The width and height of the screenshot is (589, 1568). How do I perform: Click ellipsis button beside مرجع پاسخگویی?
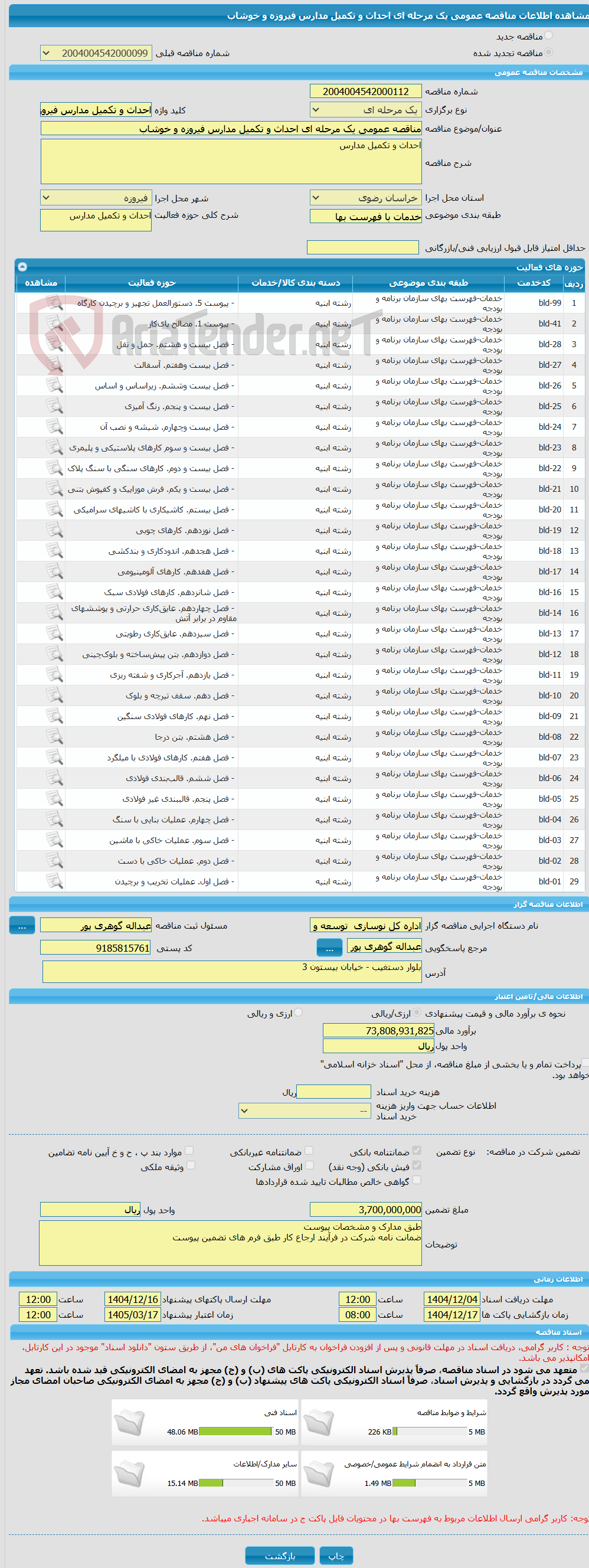[330, 948]
